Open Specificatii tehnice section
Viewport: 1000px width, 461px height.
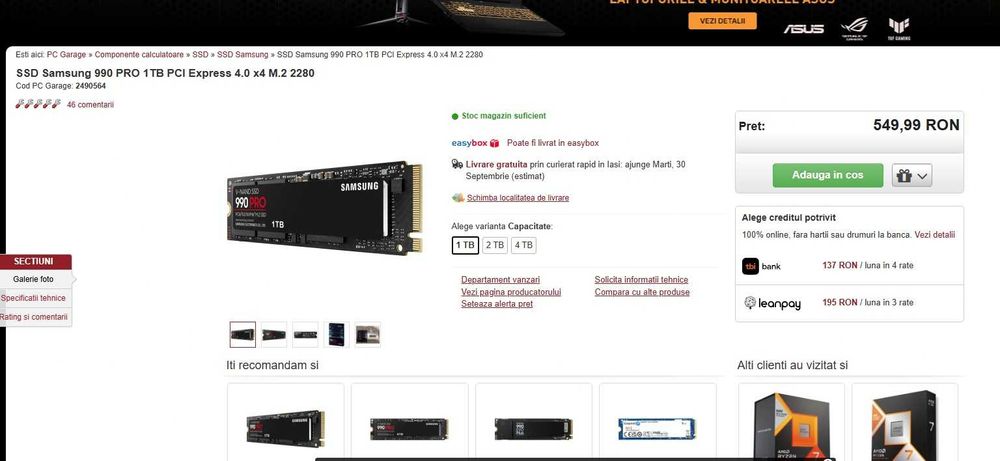34,298
